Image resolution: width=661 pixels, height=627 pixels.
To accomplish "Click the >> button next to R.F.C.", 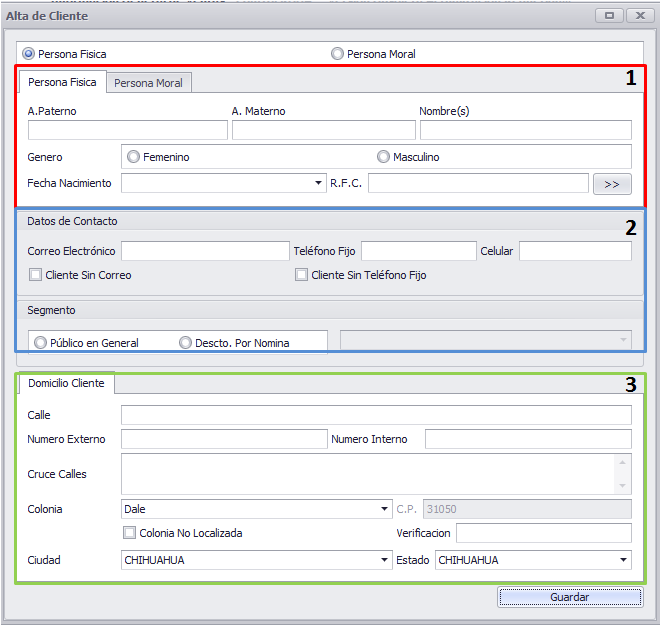I will tap(612, 184).
